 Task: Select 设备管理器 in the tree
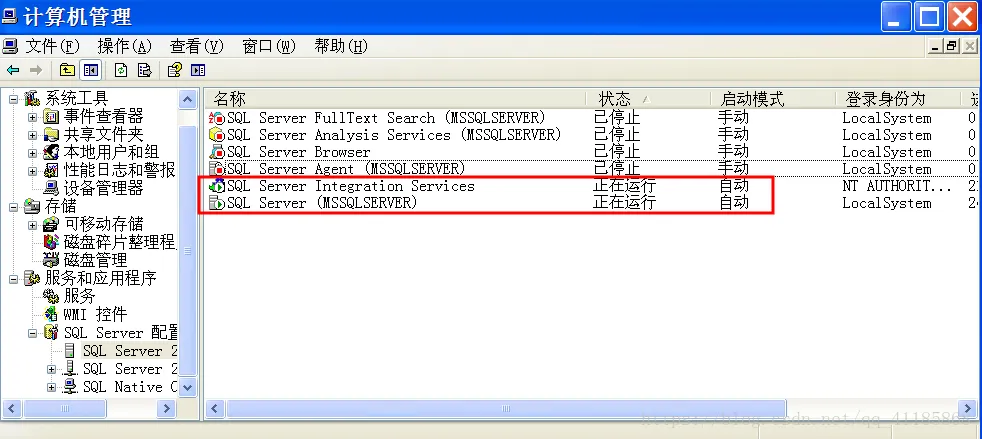(103, 189)
